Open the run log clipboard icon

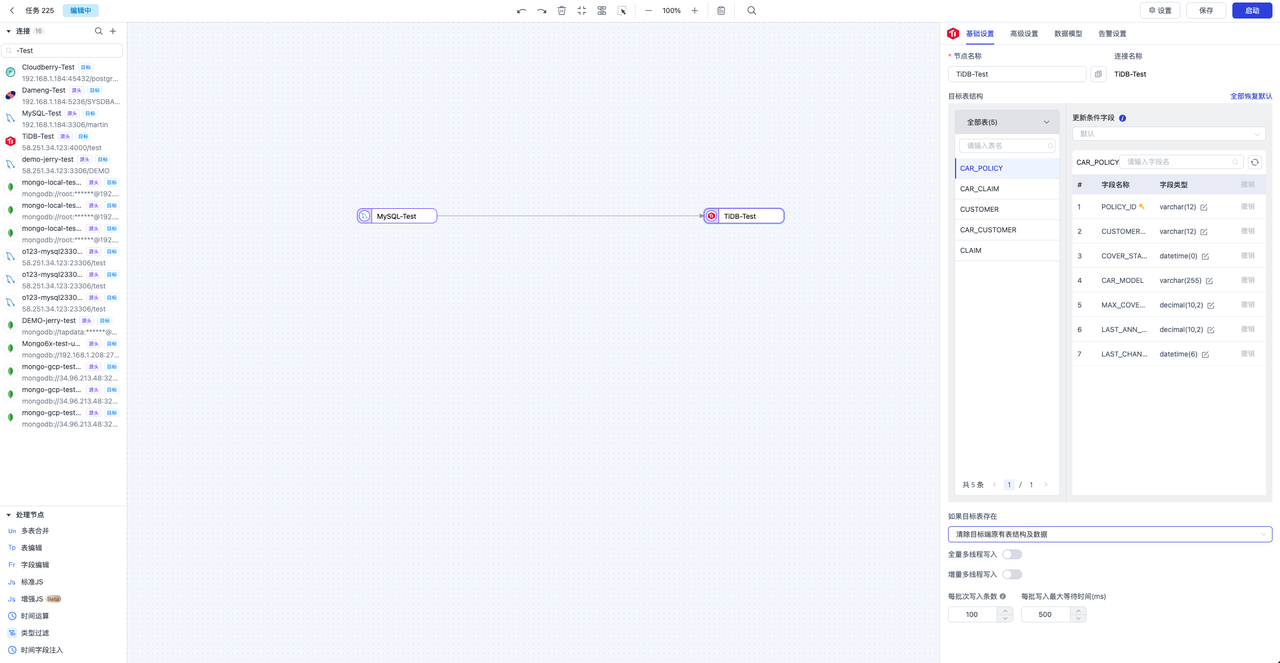pos(721,10)
